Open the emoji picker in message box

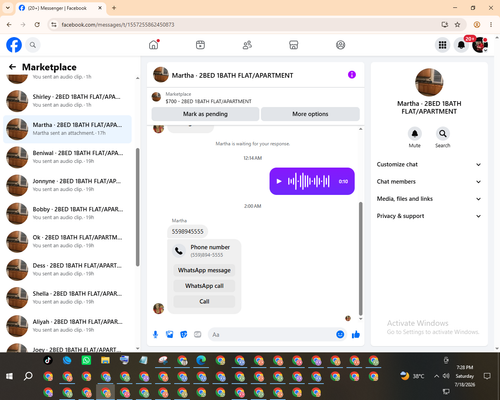(340, 334)
